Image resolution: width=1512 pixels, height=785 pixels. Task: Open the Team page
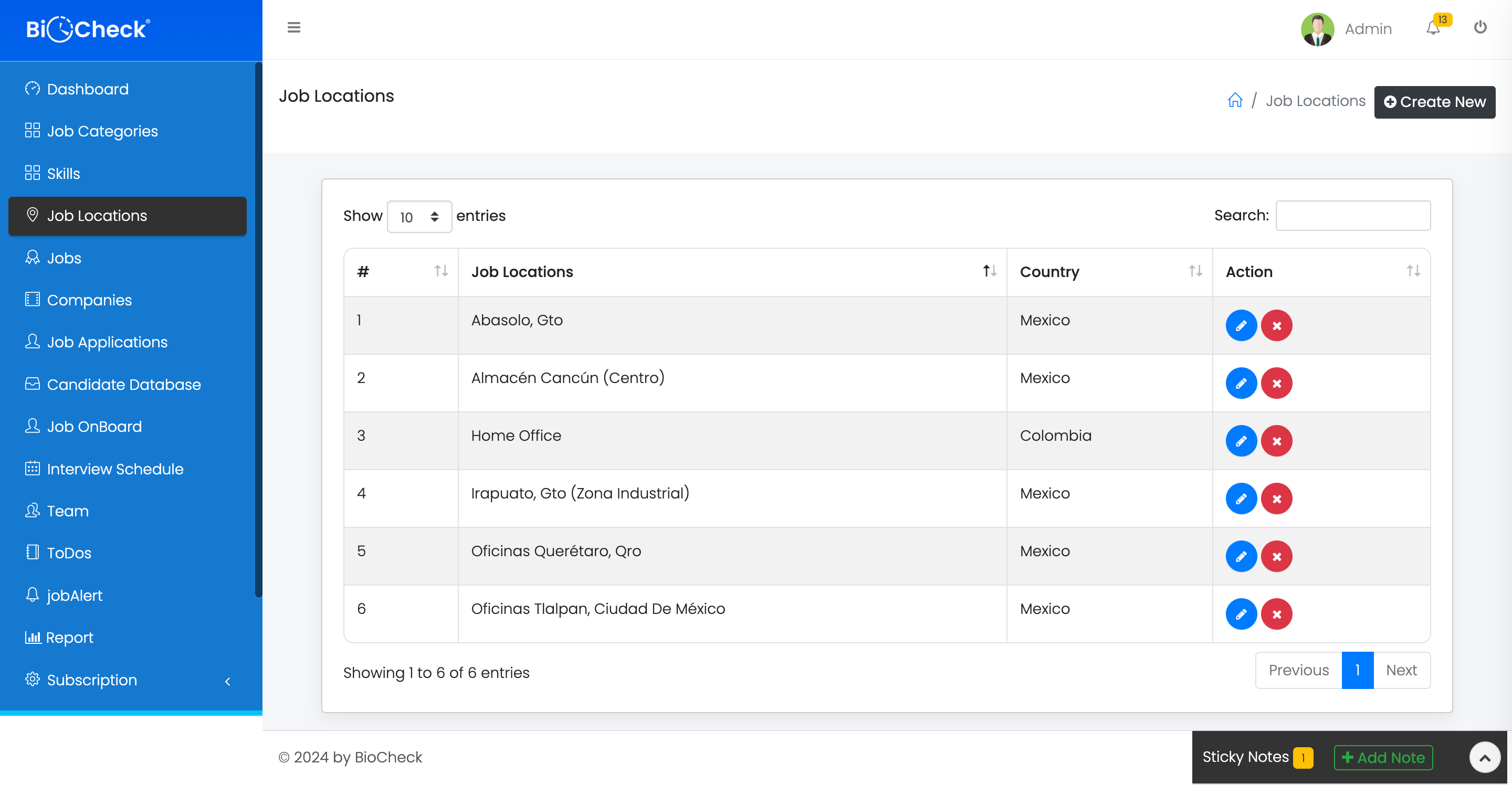(x=128, y=511)
